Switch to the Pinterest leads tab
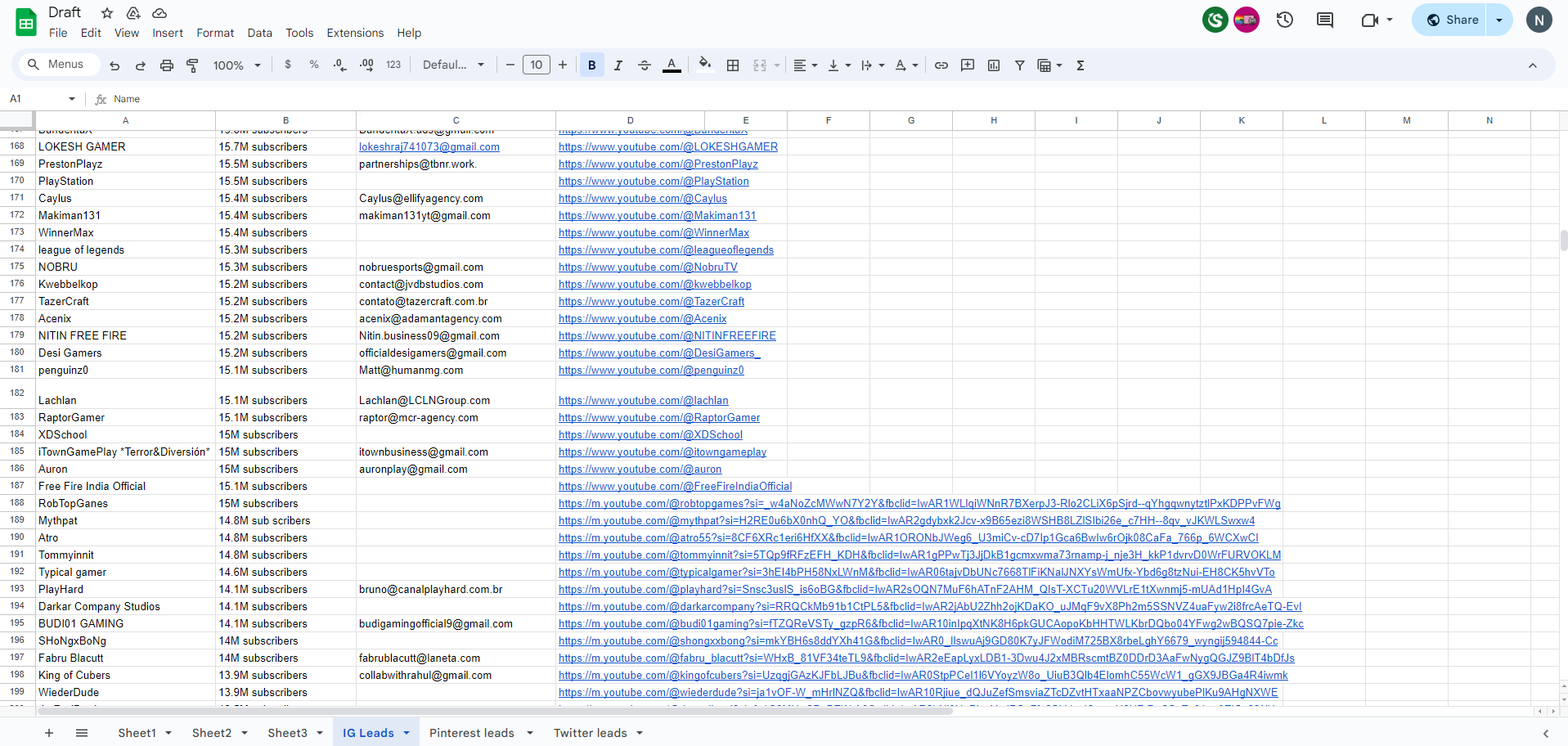The width and height of the screenshot is (1568, 746). pos(472,733)
